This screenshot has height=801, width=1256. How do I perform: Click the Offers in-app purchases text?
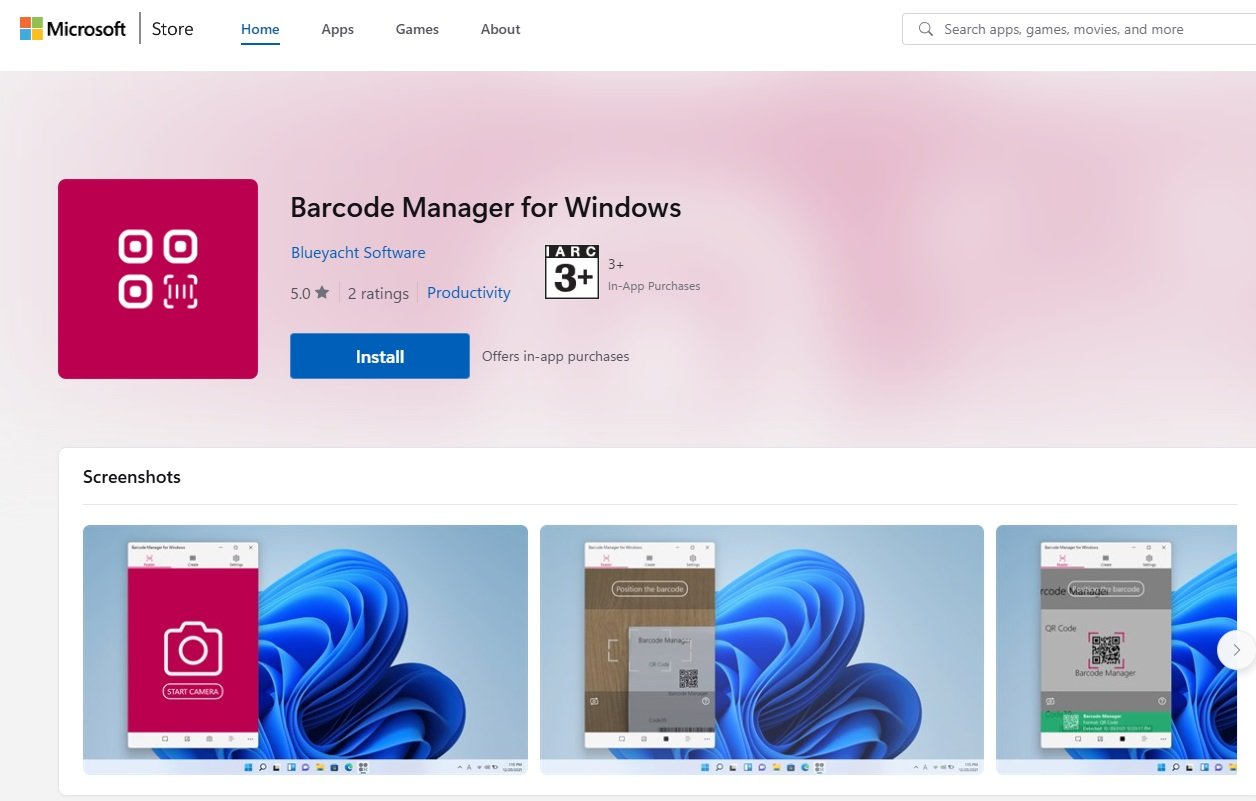pos(555,356)
